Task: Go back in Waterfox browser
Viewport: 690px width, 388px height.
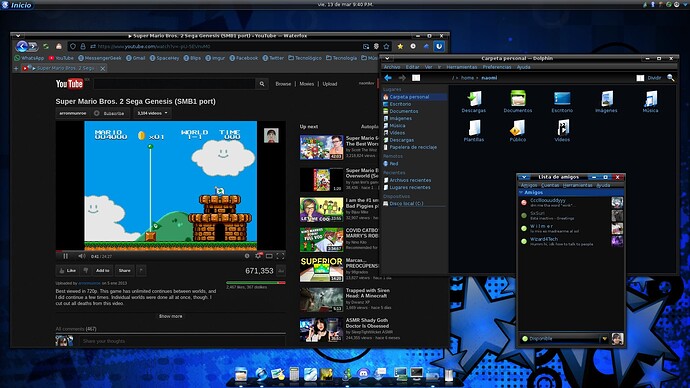Action: pos(21,46)
